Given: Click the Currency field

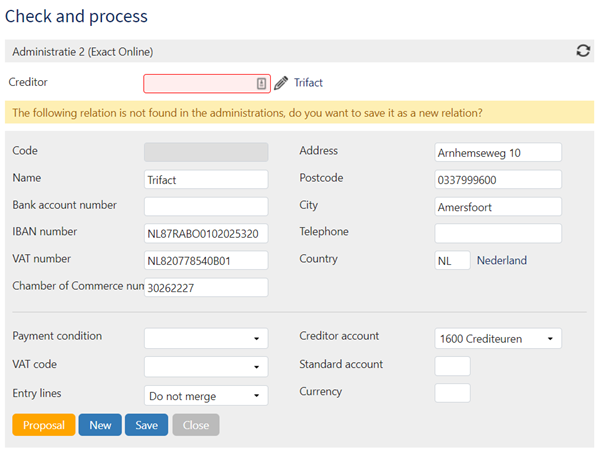Looking at the screenshot, I should click(x=452, y=393).
